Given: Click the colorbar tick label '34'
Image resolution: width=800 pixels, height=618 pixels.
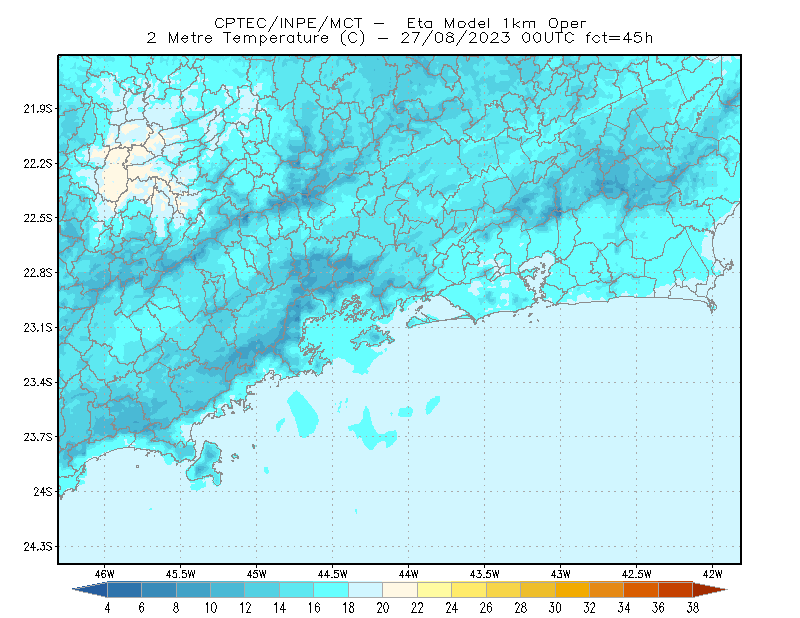Looking at the screenshot, I should pyautogui.click(x=624, y=608).
